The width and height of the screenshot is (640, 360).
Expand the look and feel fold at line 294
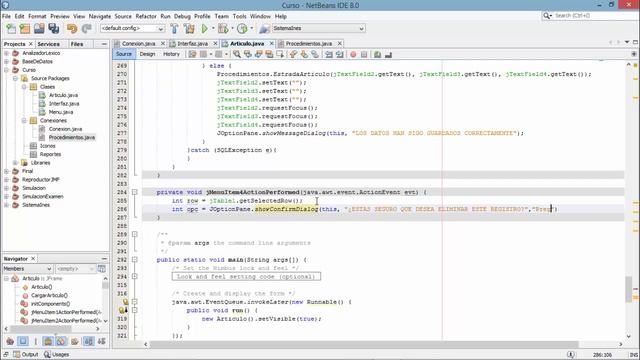(x=134, y=277)
